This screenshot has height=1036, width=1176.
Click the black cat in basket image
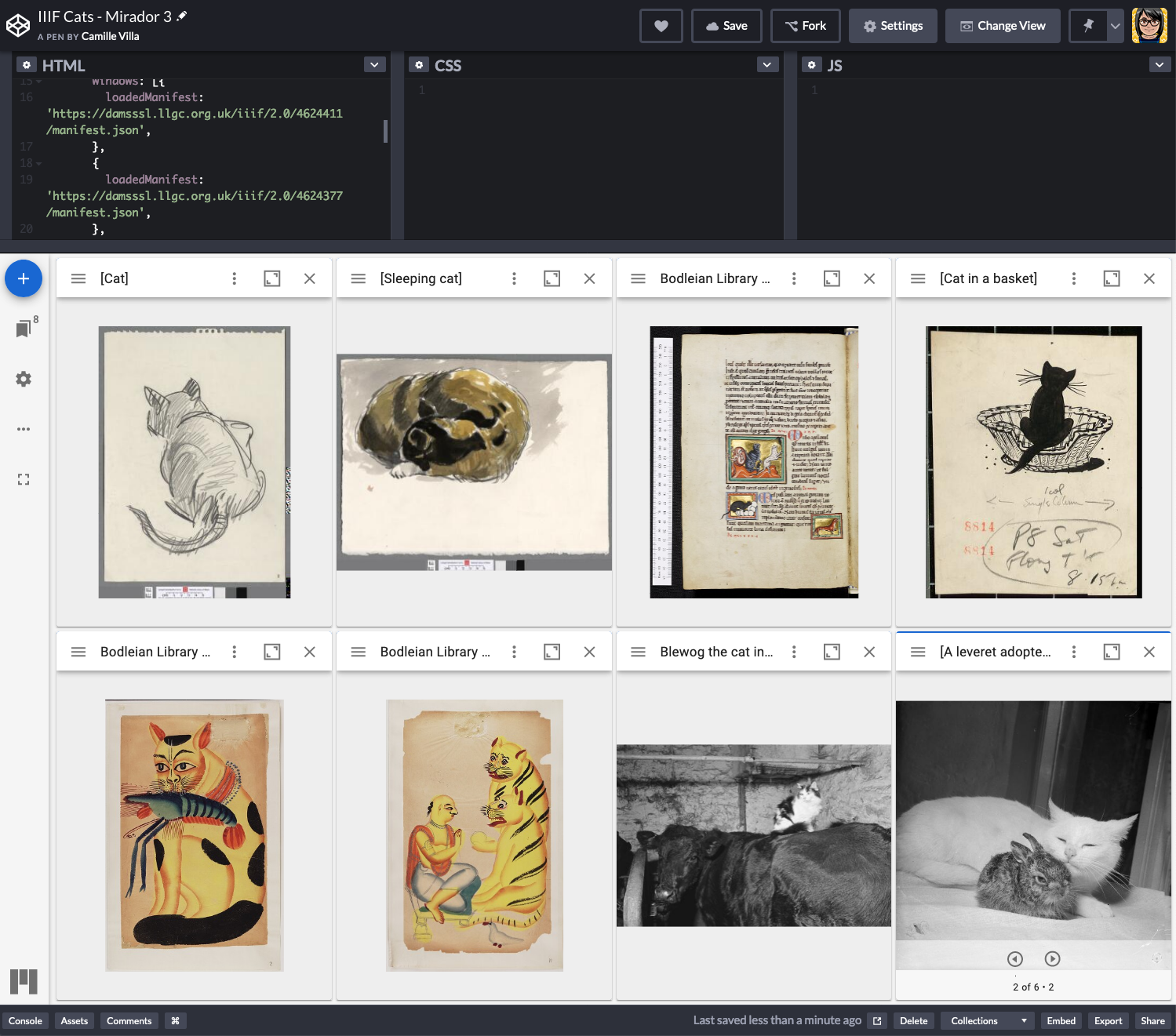coord(1034,462)
